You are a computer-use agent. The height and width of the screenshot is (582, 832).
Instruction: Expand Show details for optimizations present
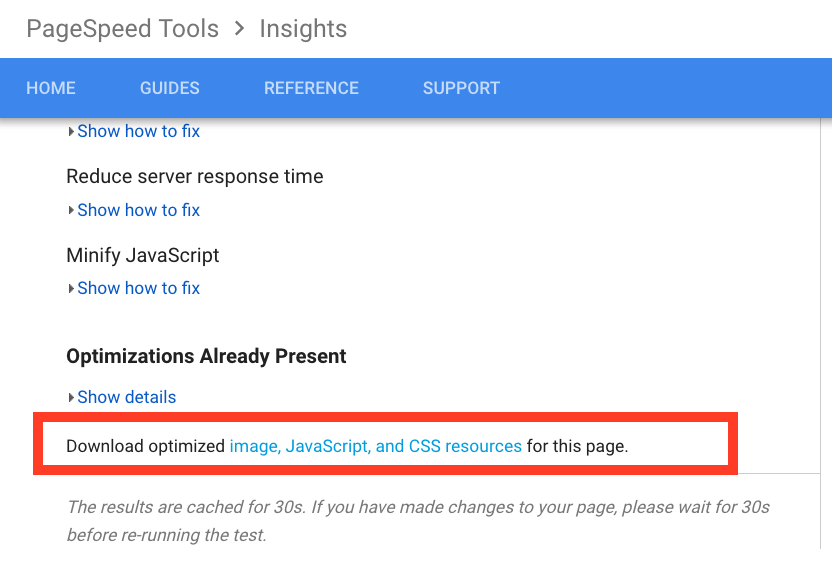(x=126, y=397)
